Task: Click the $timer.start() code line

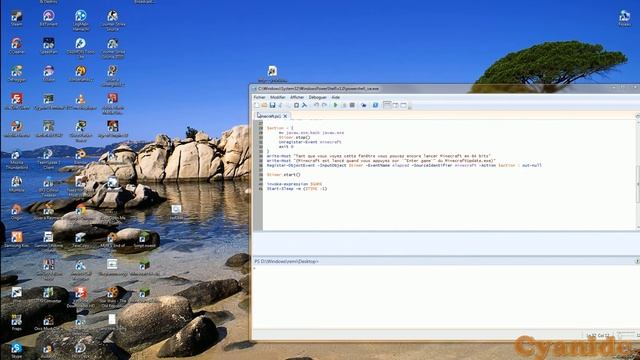Action: tap(284, 175)
